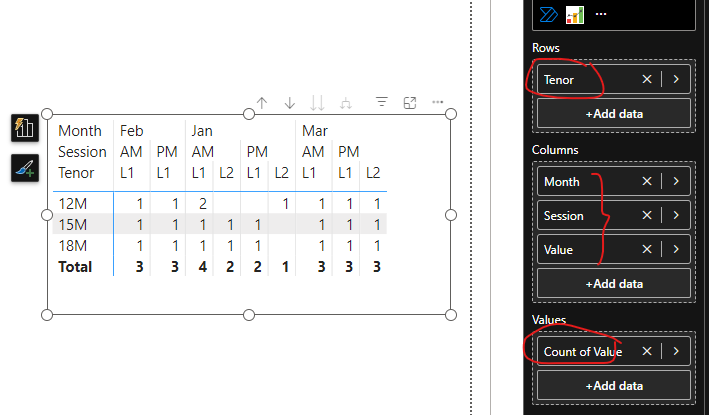Click the total value 4
709x415 pixels.
[203, 267]
